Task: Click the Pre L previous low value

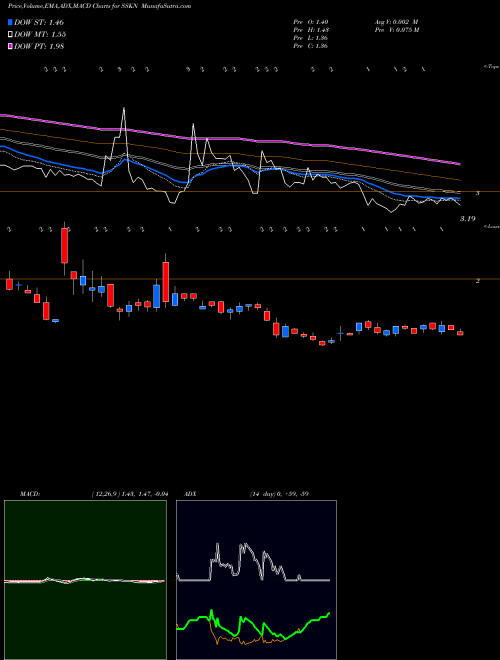Action: (x=311, y=38)
